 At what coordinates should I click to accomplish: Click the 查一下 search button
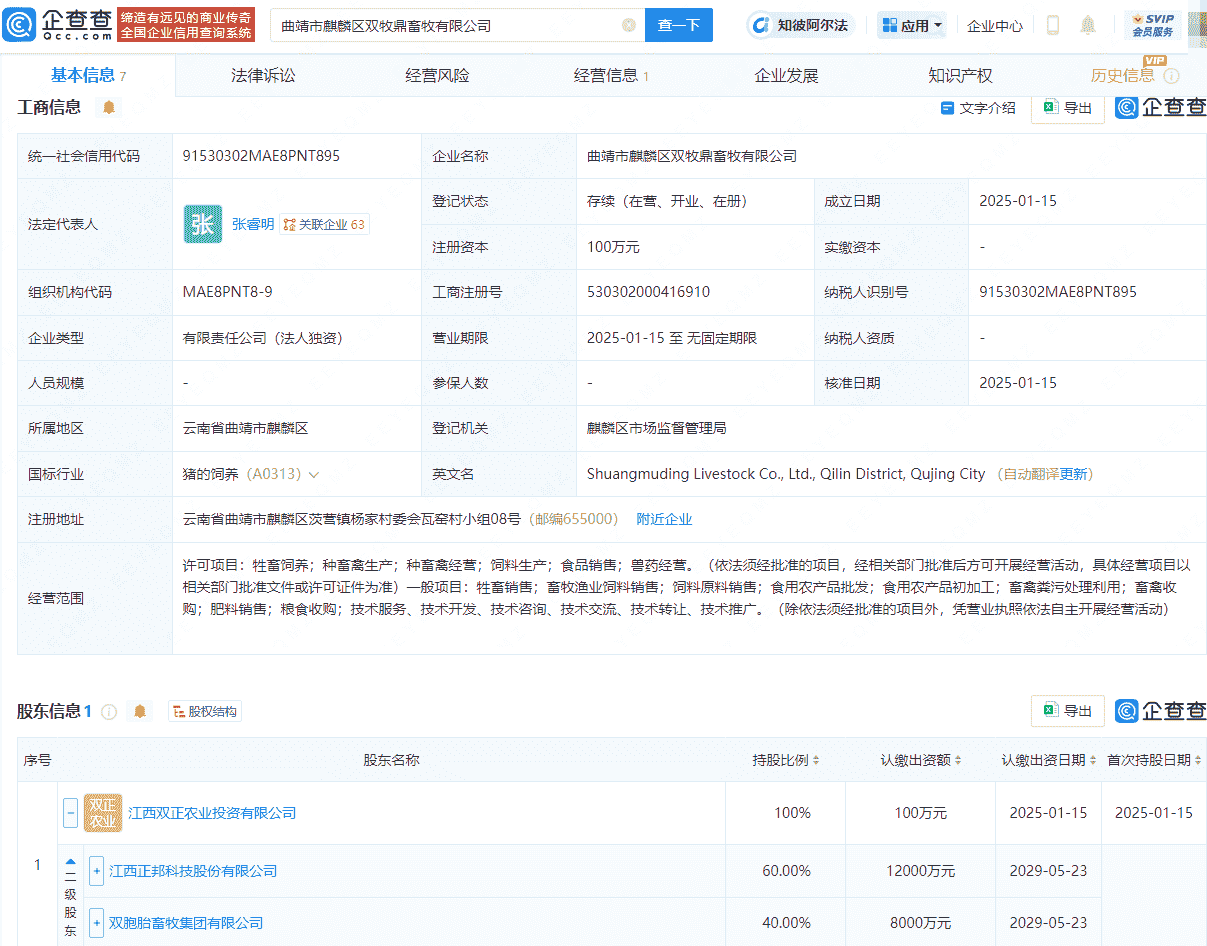tap(679, 25)
